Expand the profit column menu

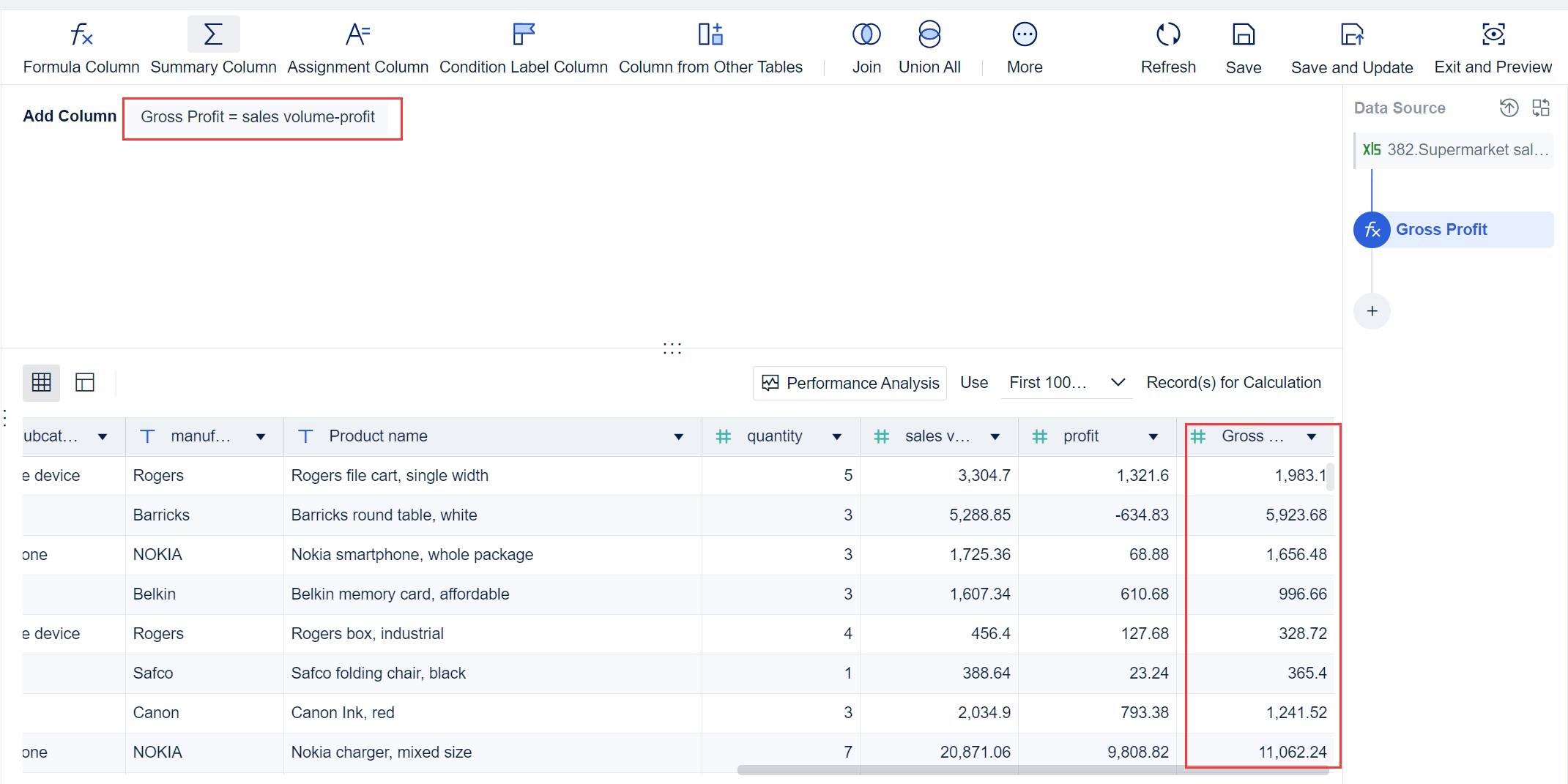pyautogui.click(x=1153, y=436)
